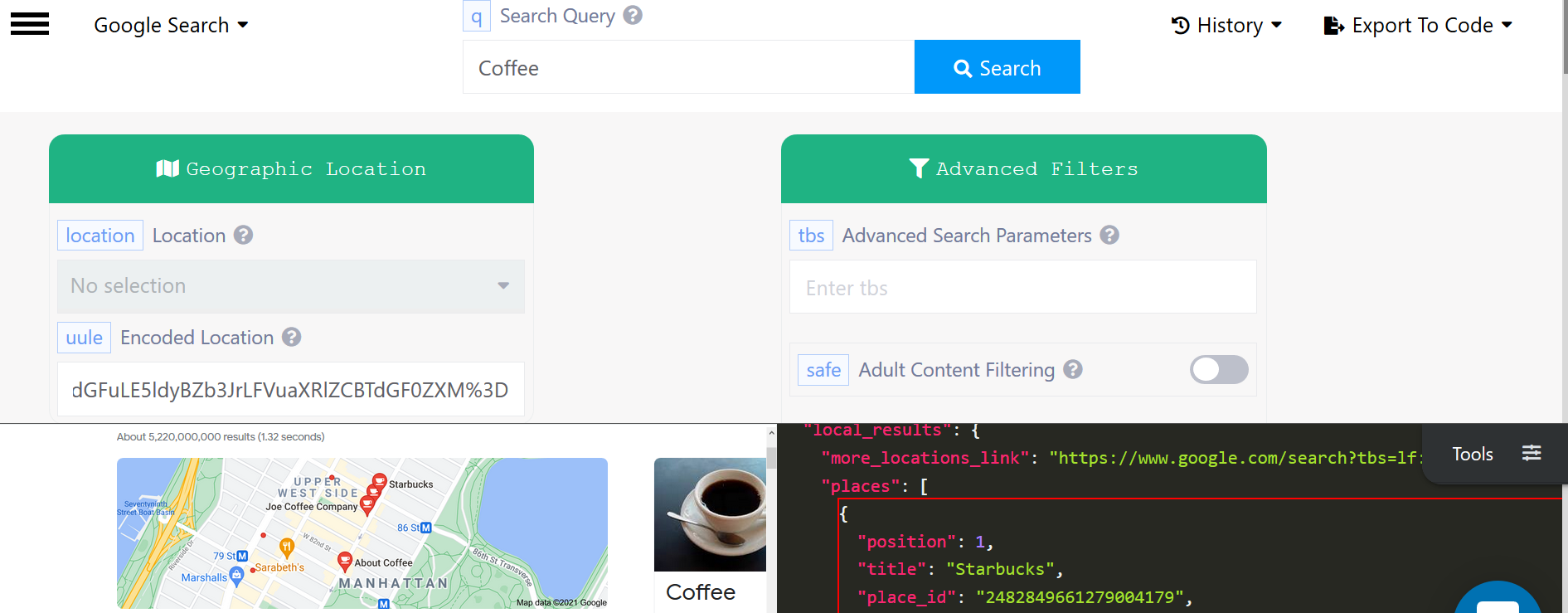Focus the Enter tbs input field
Screen dimensions: 1568x613
tap(1023, 287)
